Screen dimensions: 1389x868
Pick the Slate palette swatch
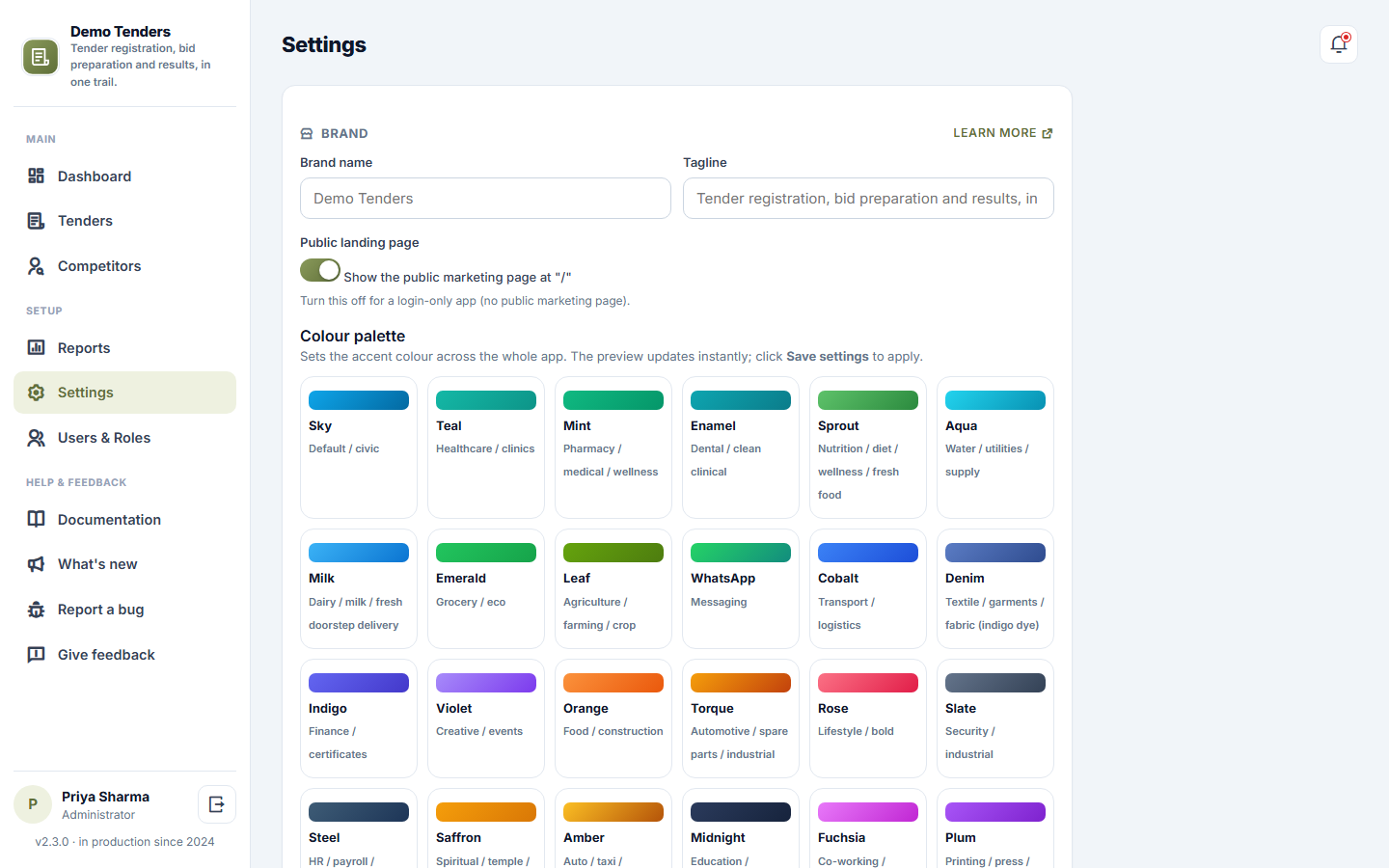point(995,719)
